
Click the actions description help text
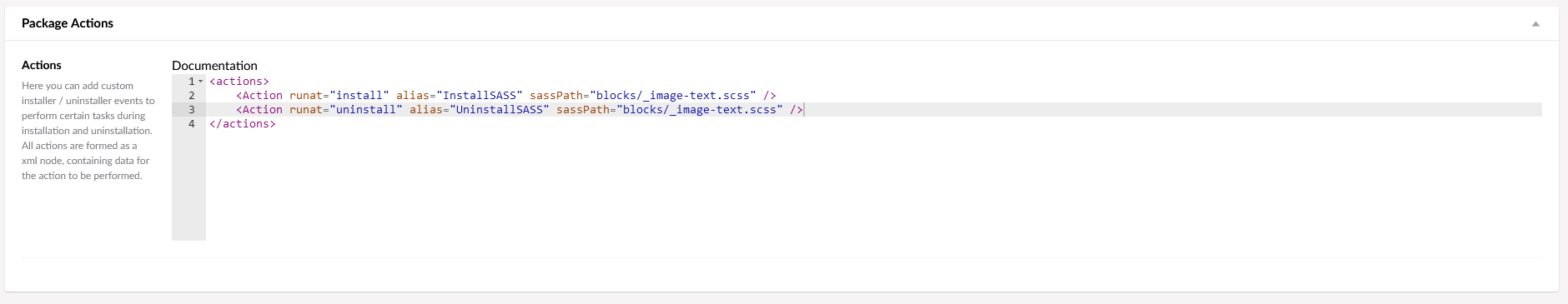coord(88,131)
